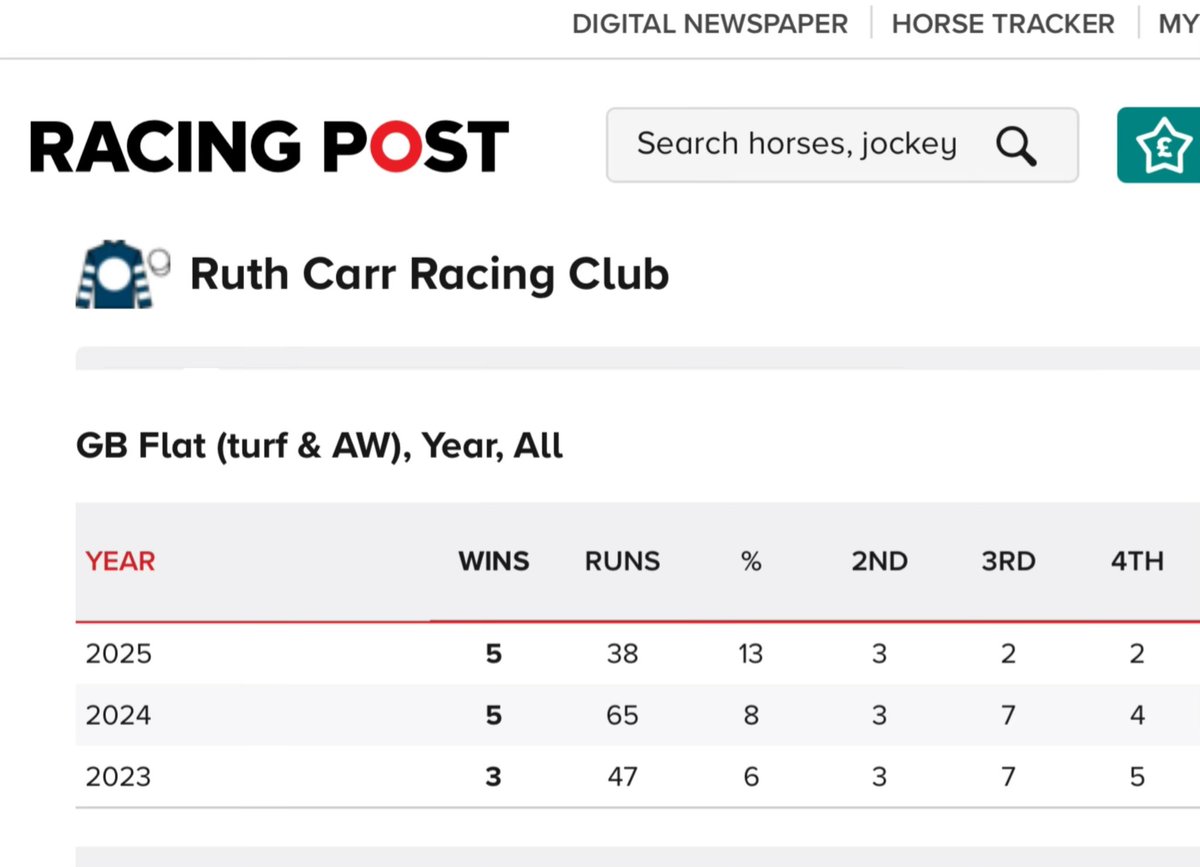1200x867 pixels.
Task: Sort by win percentage column
Action: click(750, 561)
